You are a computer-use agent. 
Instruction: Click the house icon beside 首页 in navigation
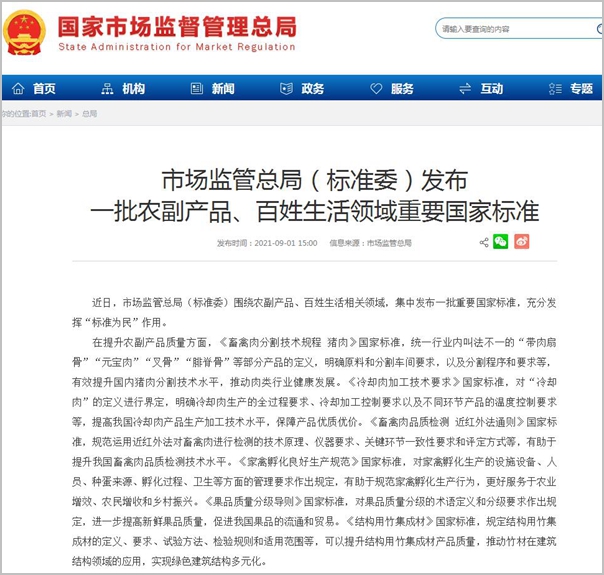click(16, 89)
